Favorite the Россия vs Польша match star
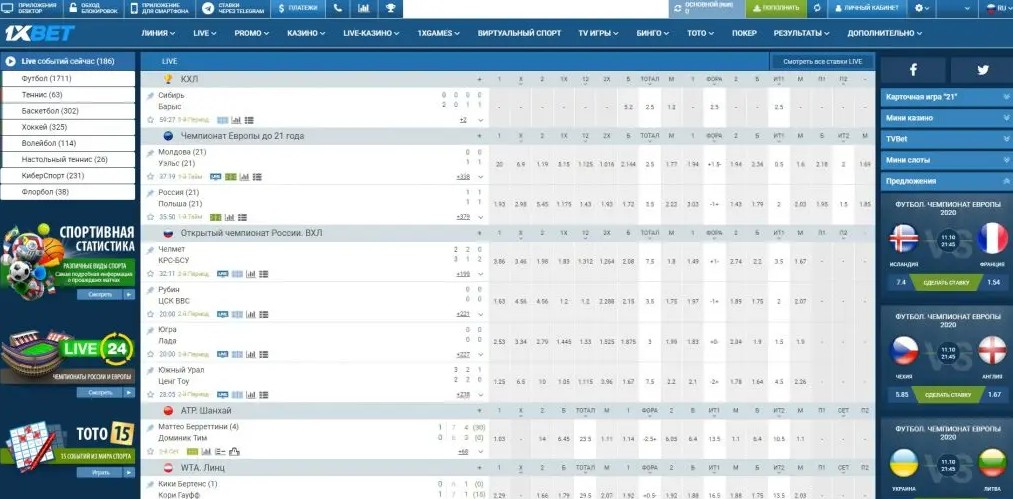This screenshot has width=1013, height=499. (151, 217)
